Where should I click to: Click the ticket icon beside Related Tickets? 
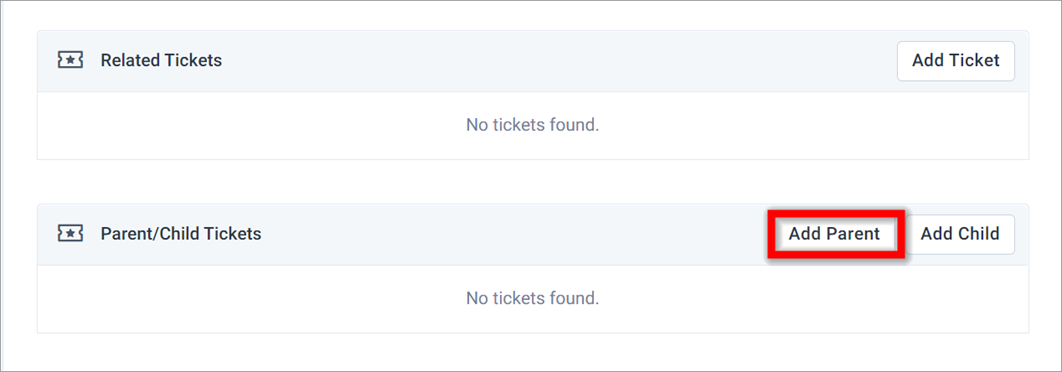coord(70,60)
